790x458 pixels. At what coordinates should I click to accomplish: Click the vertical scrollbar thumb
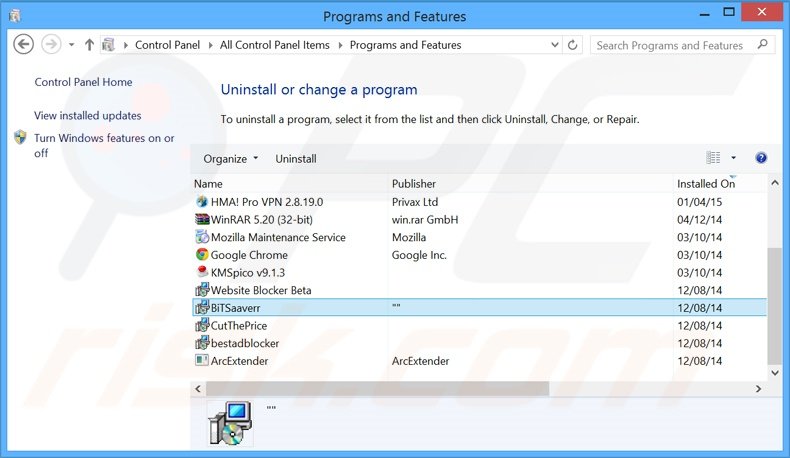774,305
